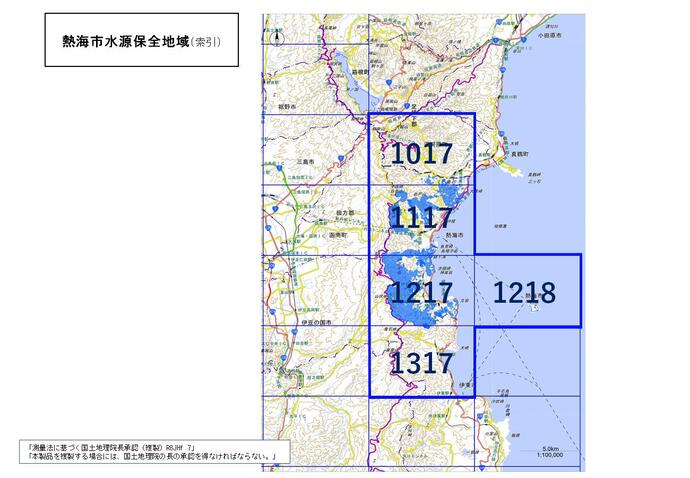Screen dimensions: 690x478
Task: Click the 真鶴町 place label
Action: (x=520, y=154)
